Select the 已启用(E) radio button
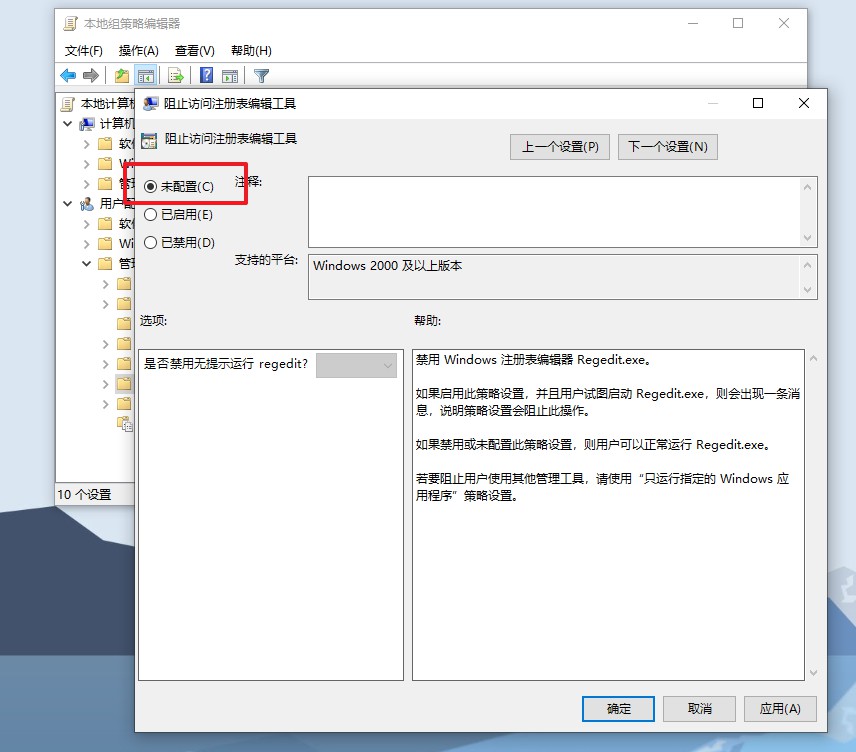Viewport: 856px width, 752px height. [151, 214]
